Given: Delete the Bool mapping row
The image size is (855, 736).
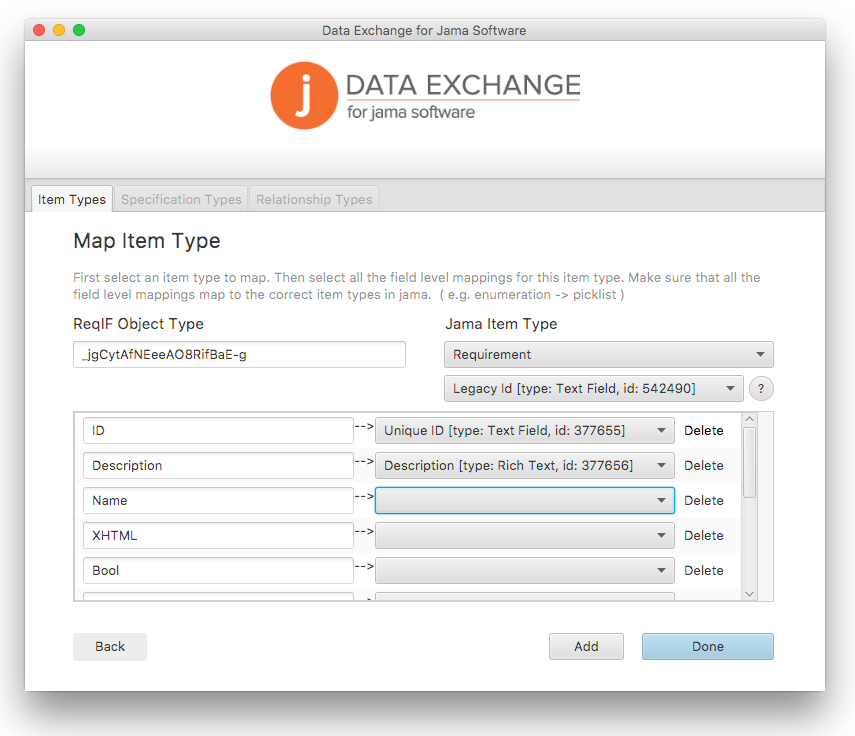Looking at the screenshot, I should [703, 570].
